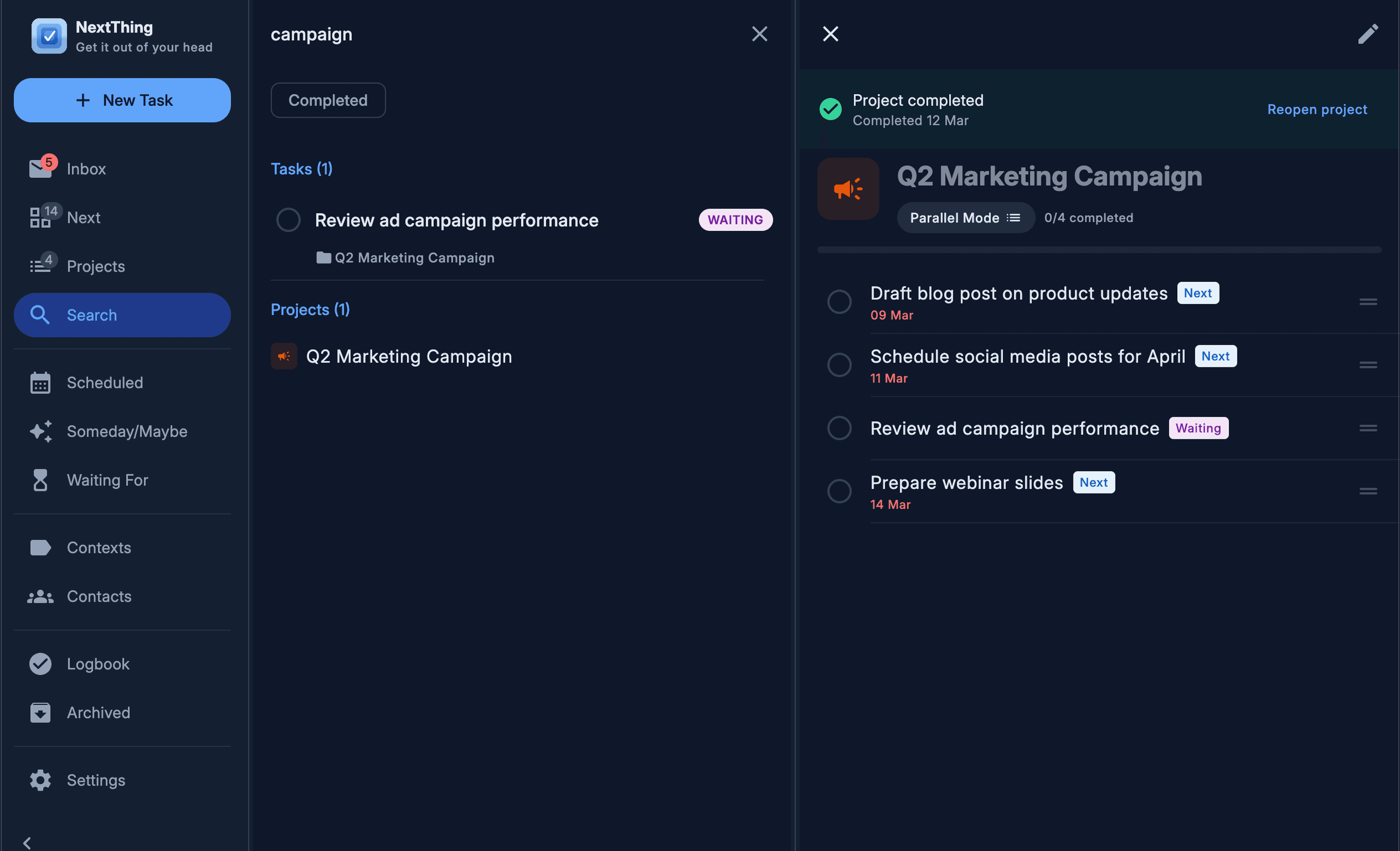Open the Logbook of completed tasks
The width and height of the screenshot is (1400, 851).
(98, 663)
